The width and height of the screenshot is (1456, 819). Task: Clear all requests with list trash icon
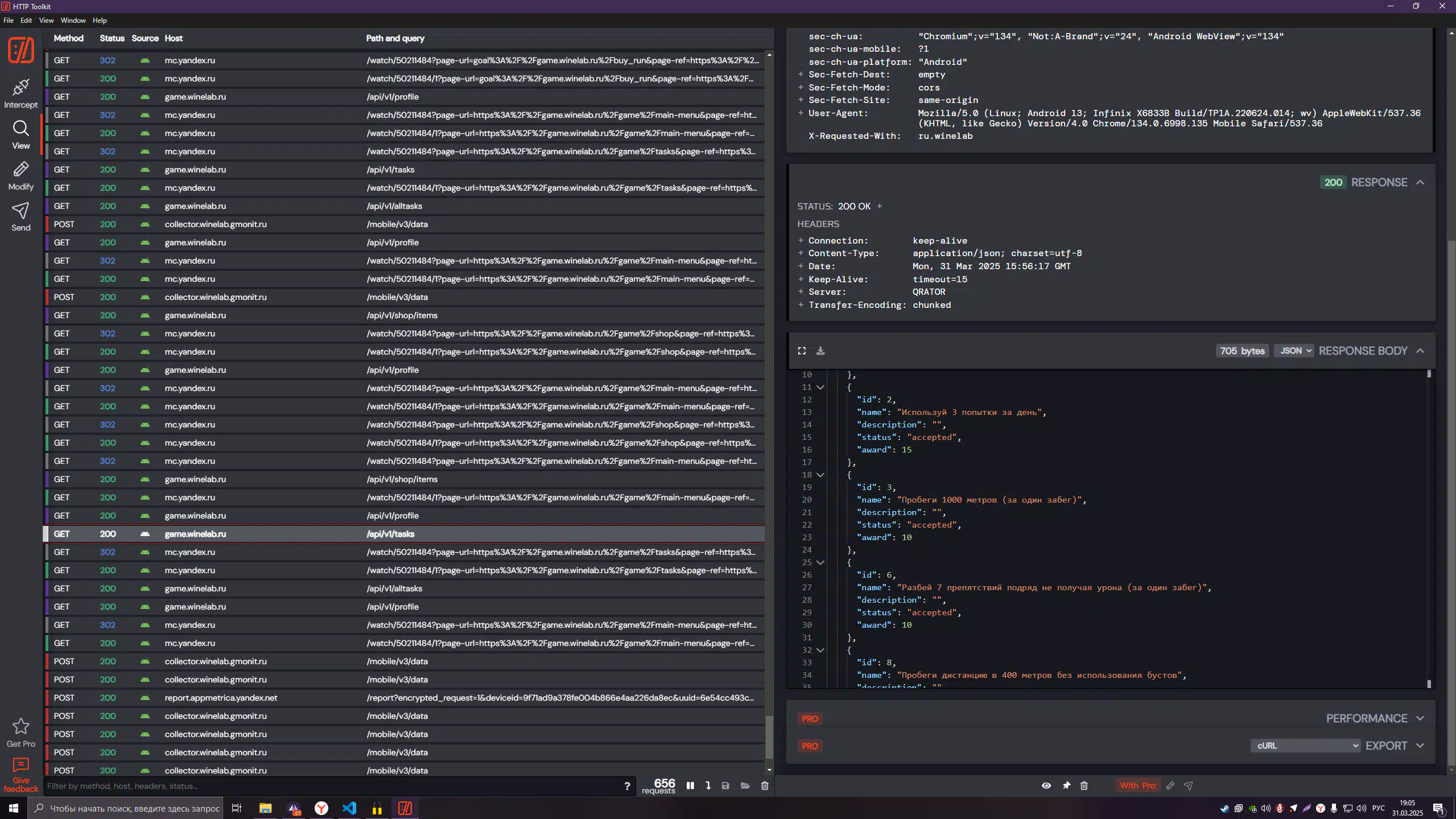pos(765,785)
